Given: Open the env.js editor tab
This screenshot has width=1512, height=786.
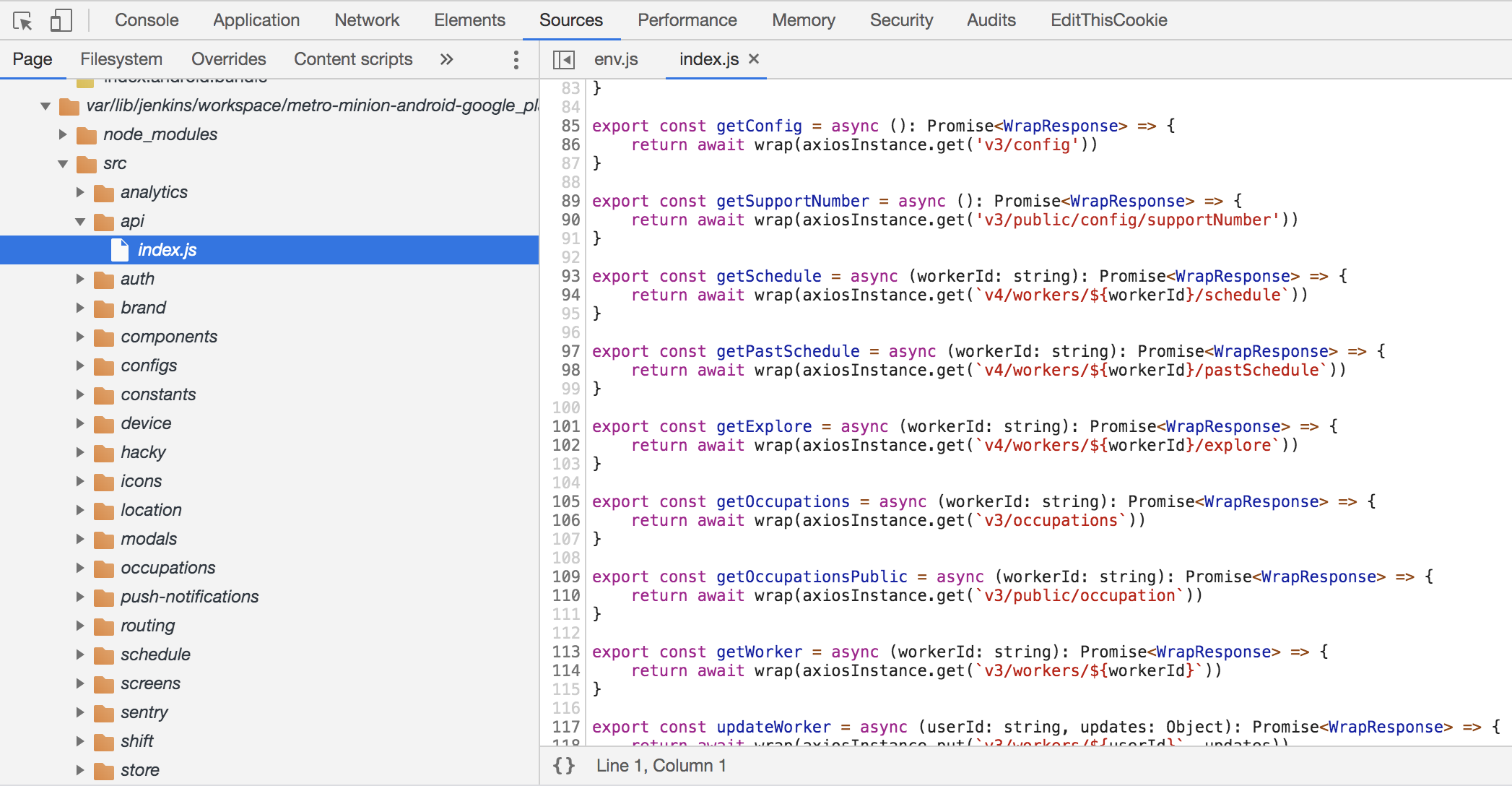Looking at the screenshot, I should click(616, 59).
